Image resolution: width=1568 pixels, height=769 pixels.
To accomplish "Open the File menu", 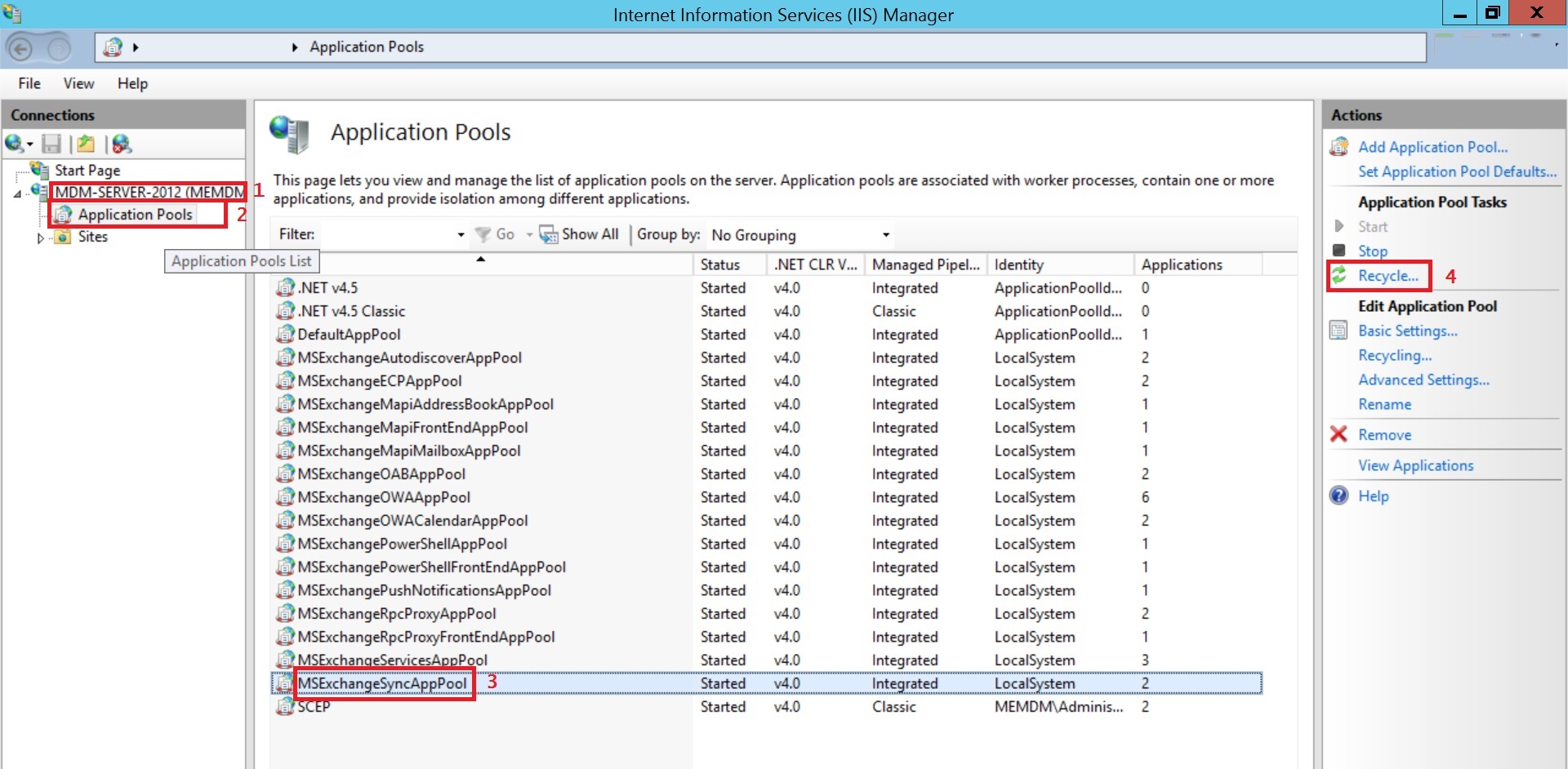I will 29,83.
